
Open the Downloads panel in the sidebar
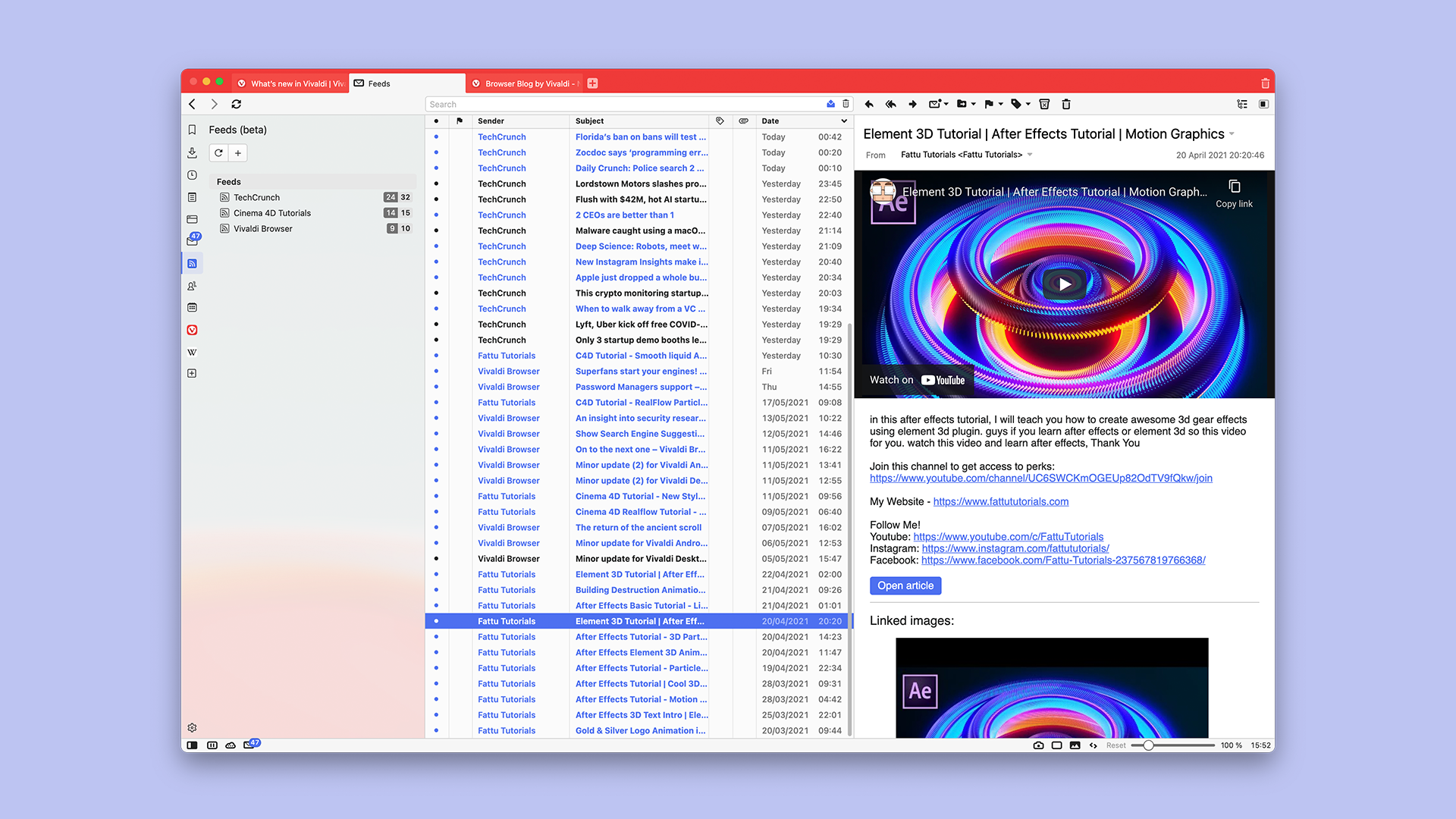(x=192, y=152)
